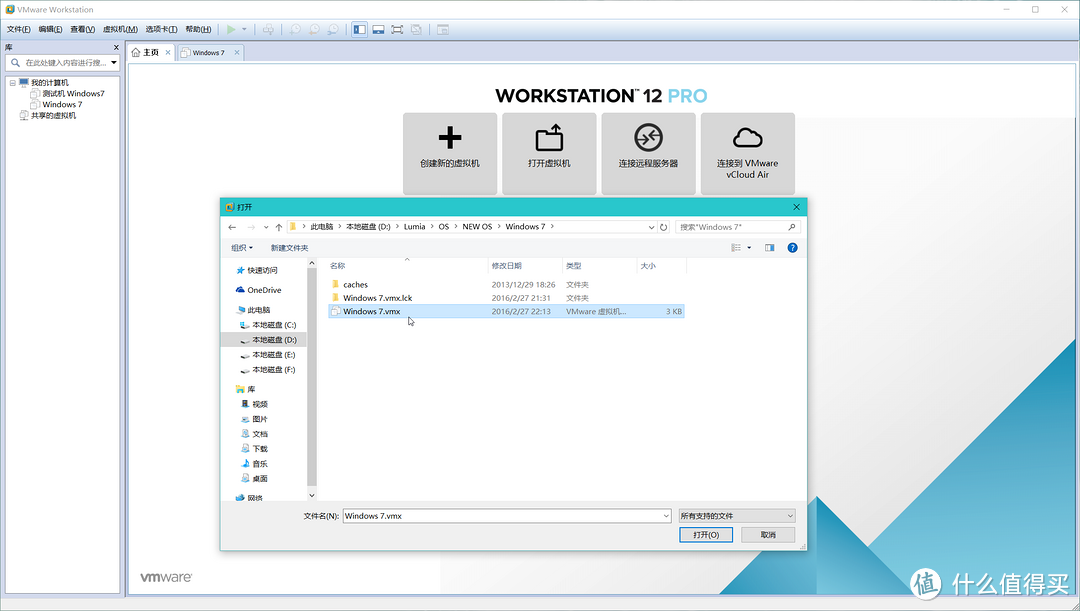Click the Unity mode toolbar icon
This screenshot has width=1080, height=611.
[x=416, y=30]
